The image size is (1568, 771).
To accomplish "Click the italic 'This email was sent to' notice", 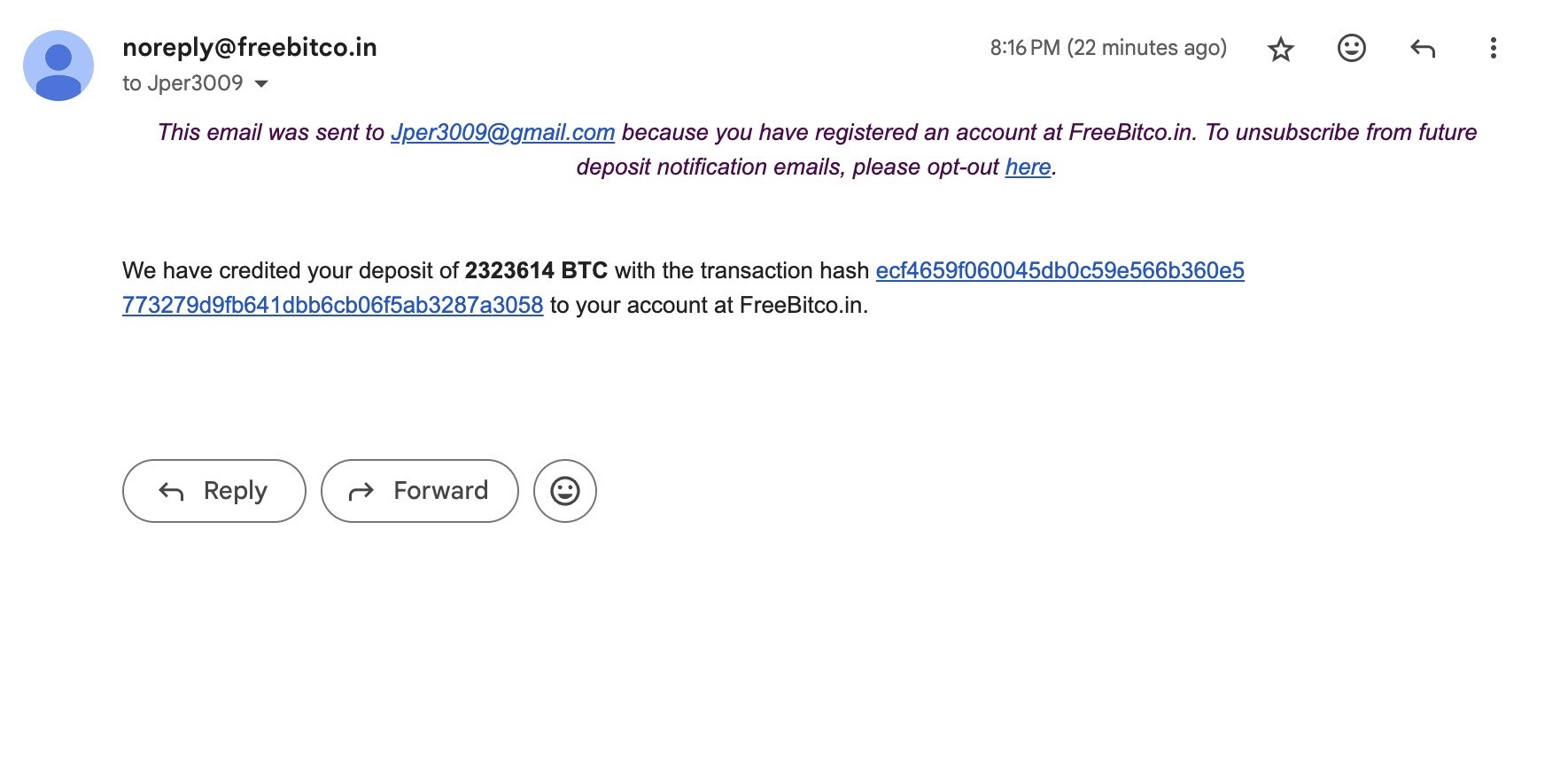I will [271, 132].
